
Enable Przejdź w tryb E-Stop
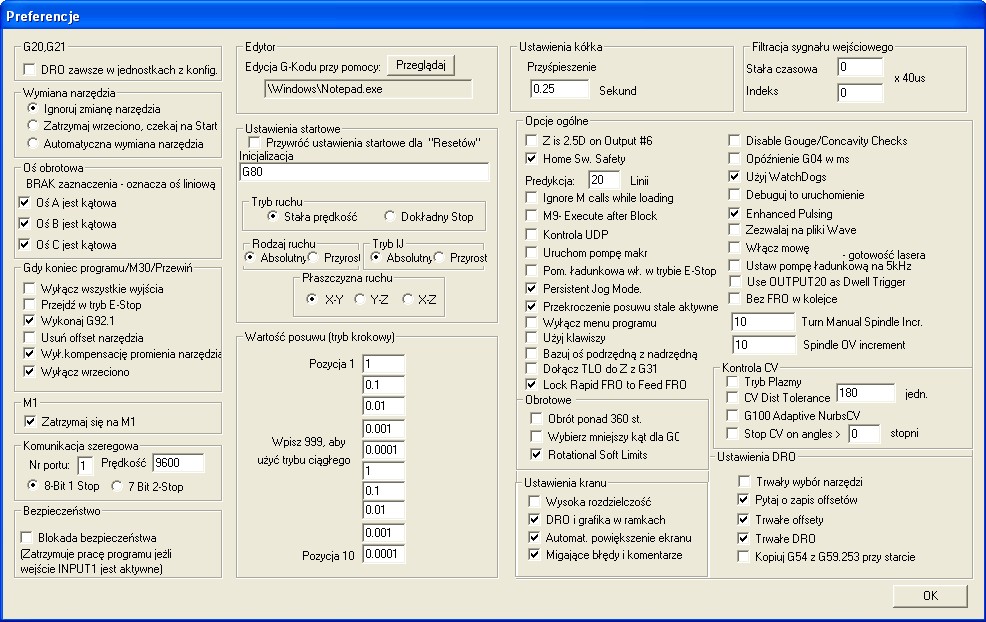29,304
